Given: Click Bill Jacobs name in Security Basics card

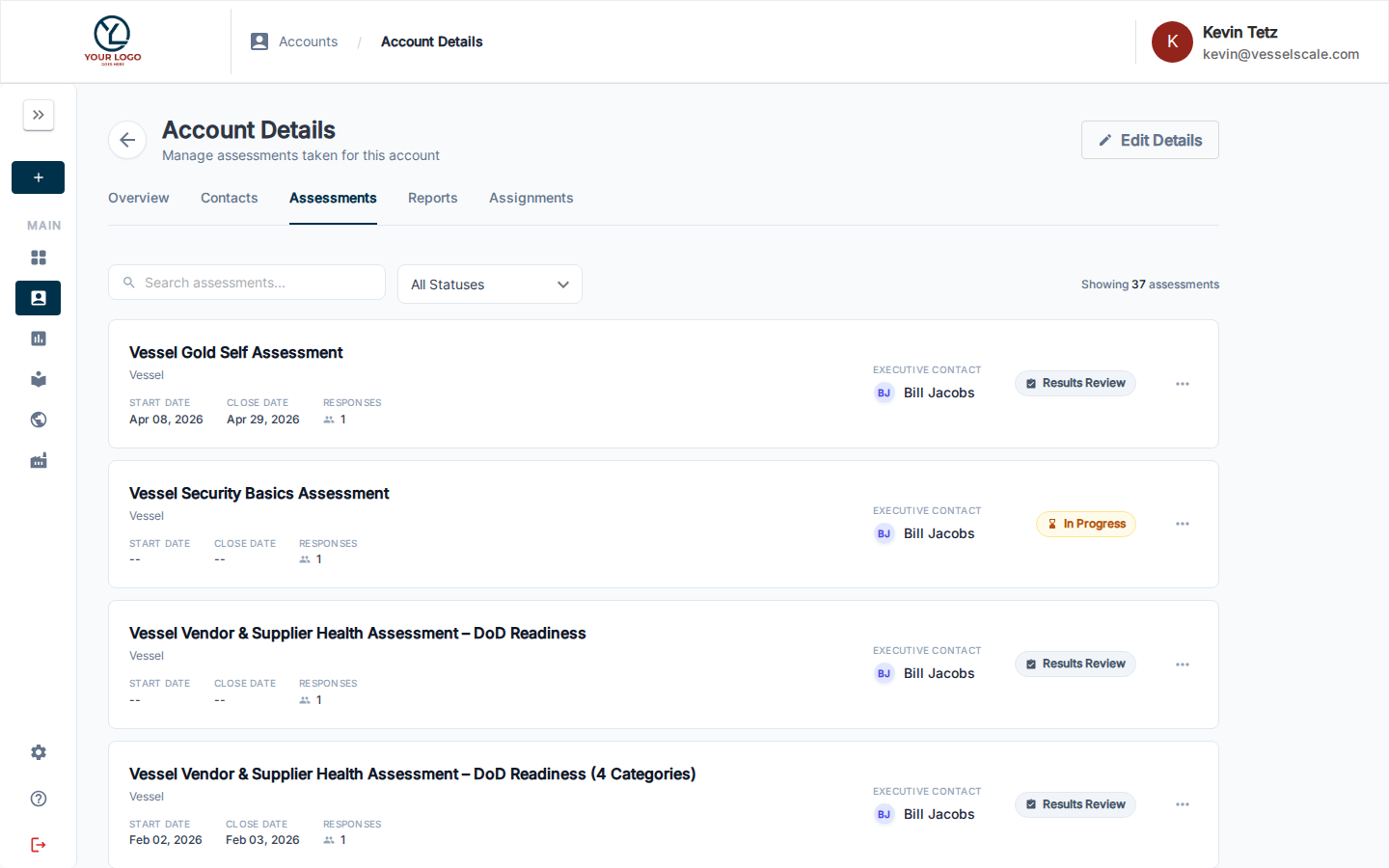Looking at the screenshot, I should coord(940,533).
